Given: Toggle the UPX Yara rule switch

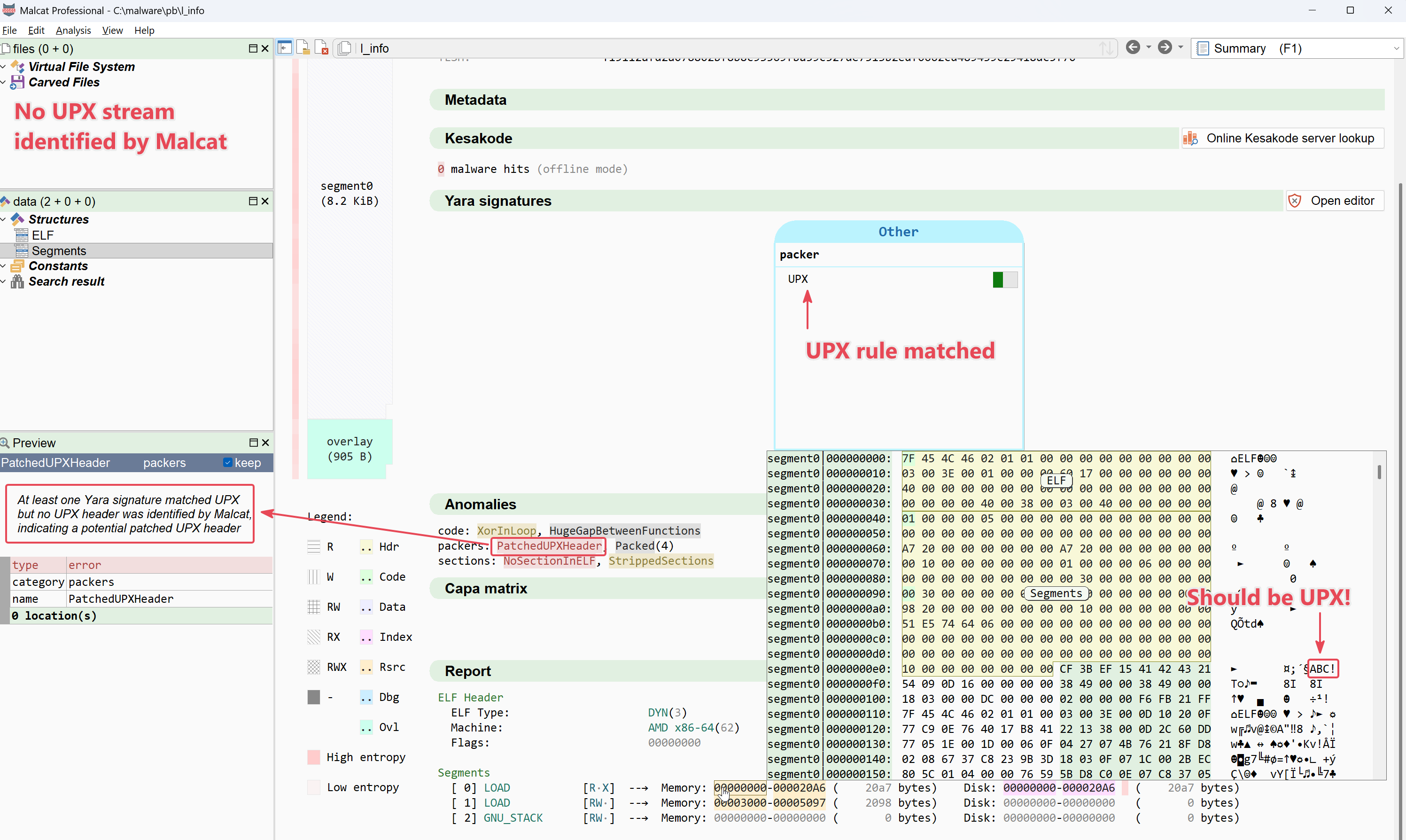Looking at the screenshot, I should [x=1005, y=279].
